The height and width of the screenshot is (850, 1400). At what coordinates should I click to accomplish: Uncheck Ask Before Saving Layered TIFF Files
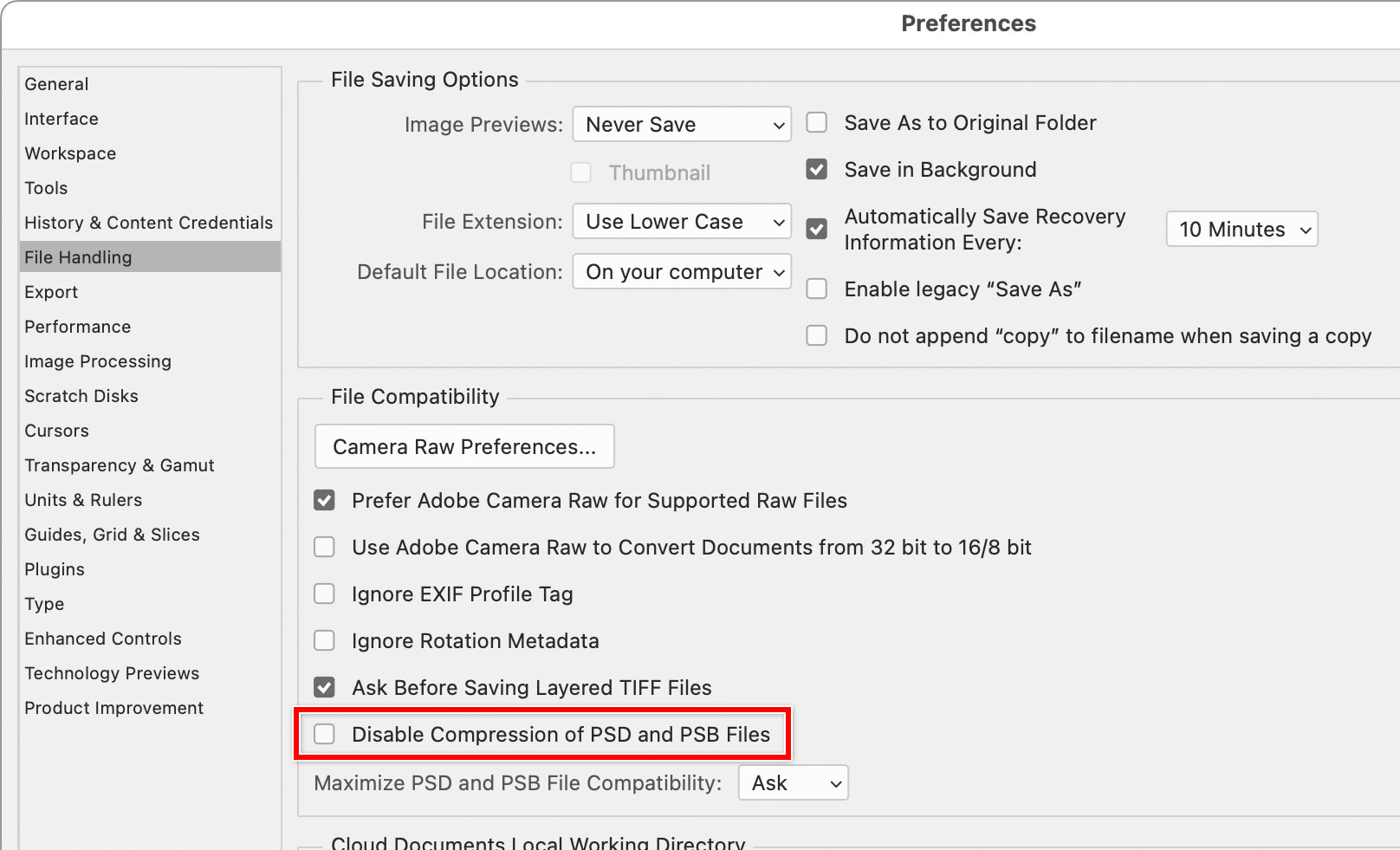(324, 687)
